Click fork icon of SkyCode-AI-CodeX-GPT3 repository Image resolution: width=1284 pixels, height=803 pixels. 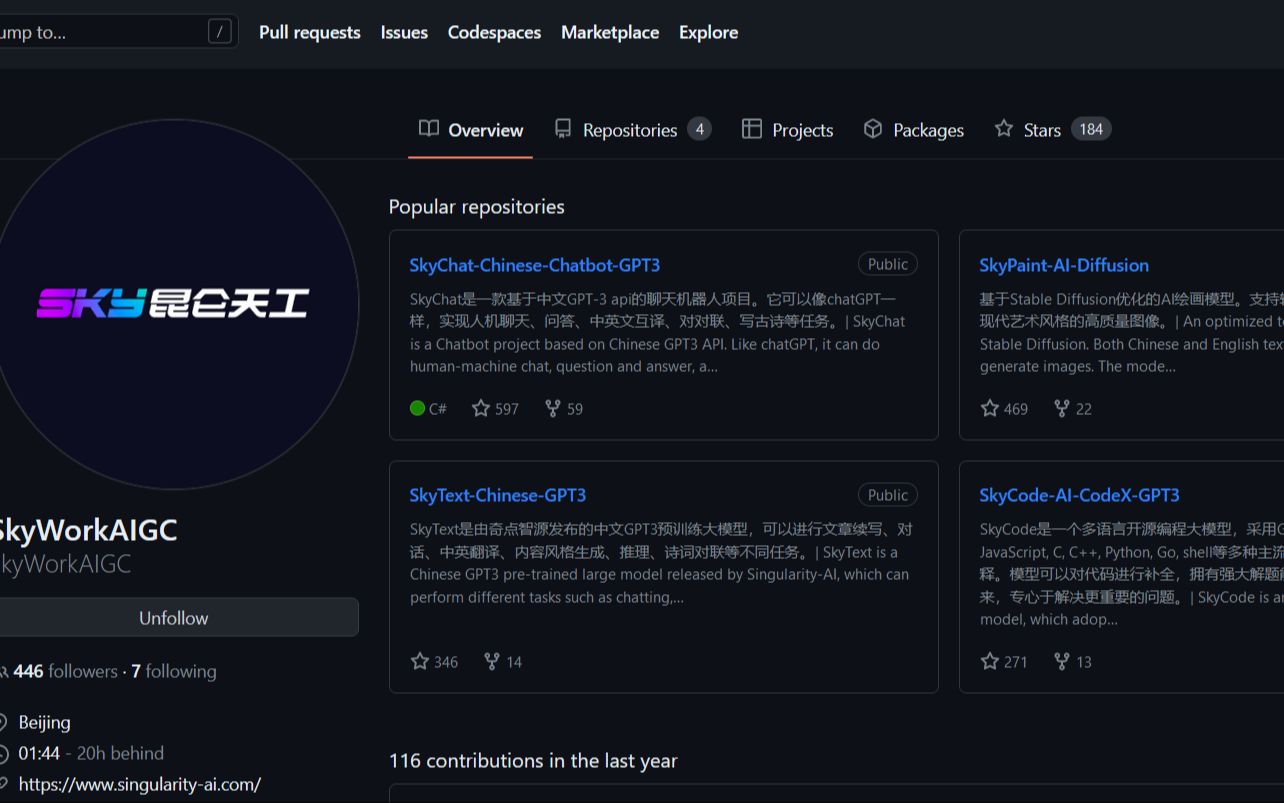coord(1061,661)
